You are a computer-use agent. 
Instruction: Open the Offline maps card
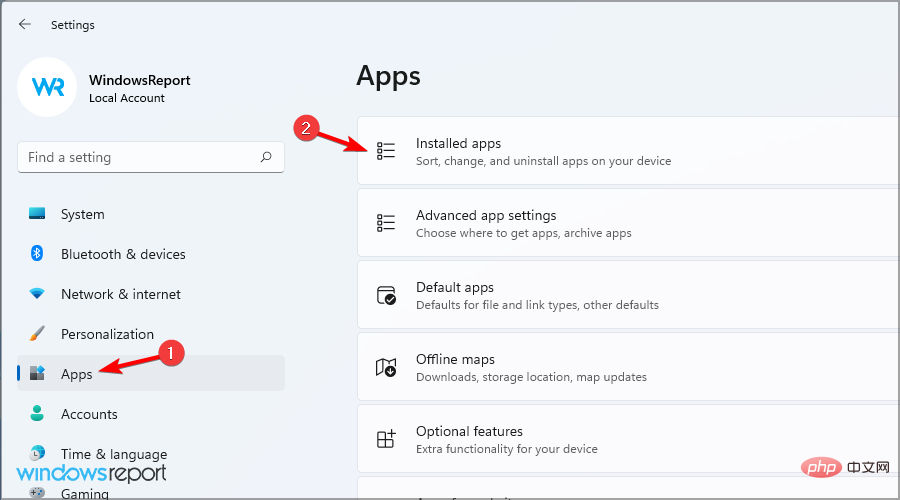(x=629, y=367)
